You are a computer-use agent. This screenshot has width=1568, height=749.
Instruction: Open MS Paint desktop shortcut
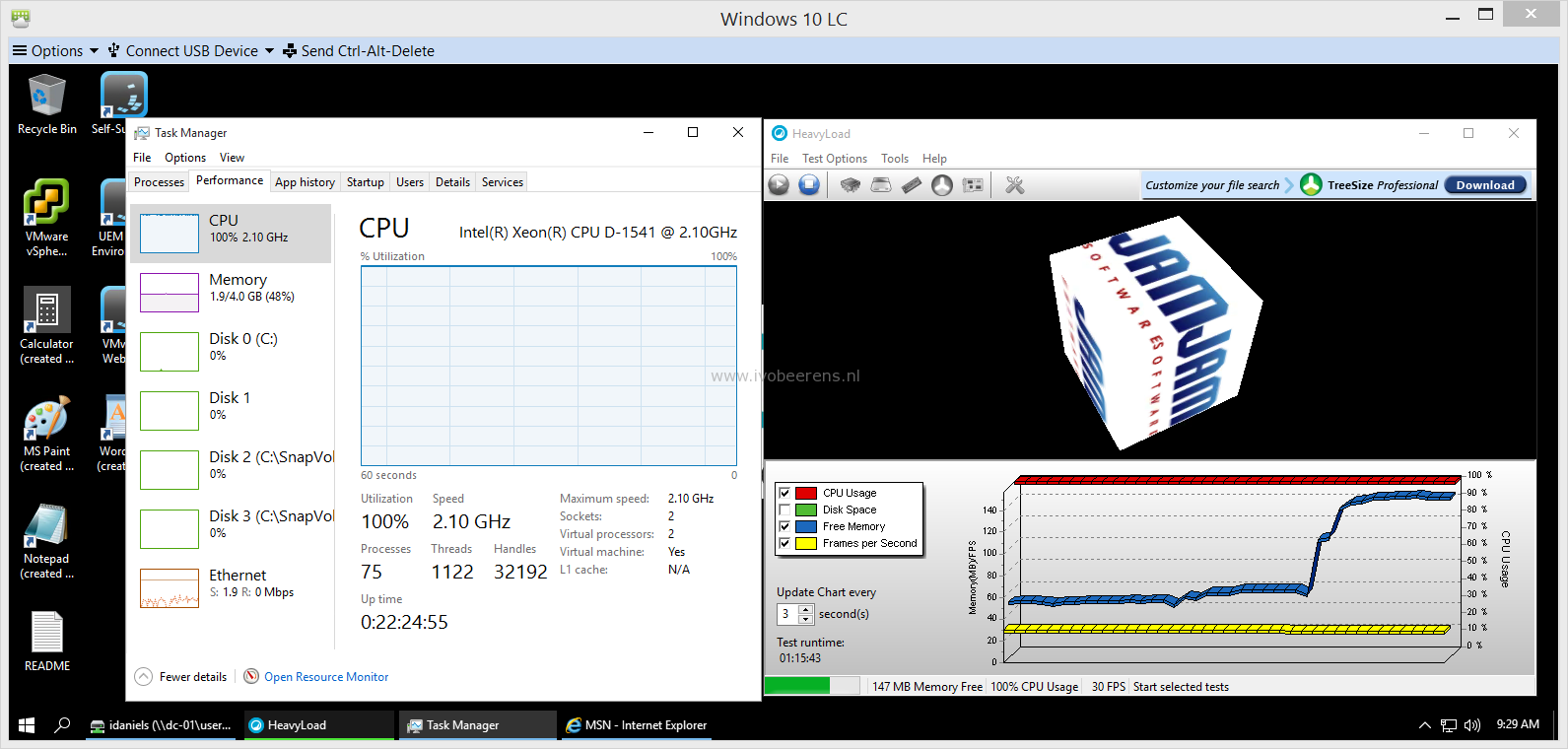point(46,434)
